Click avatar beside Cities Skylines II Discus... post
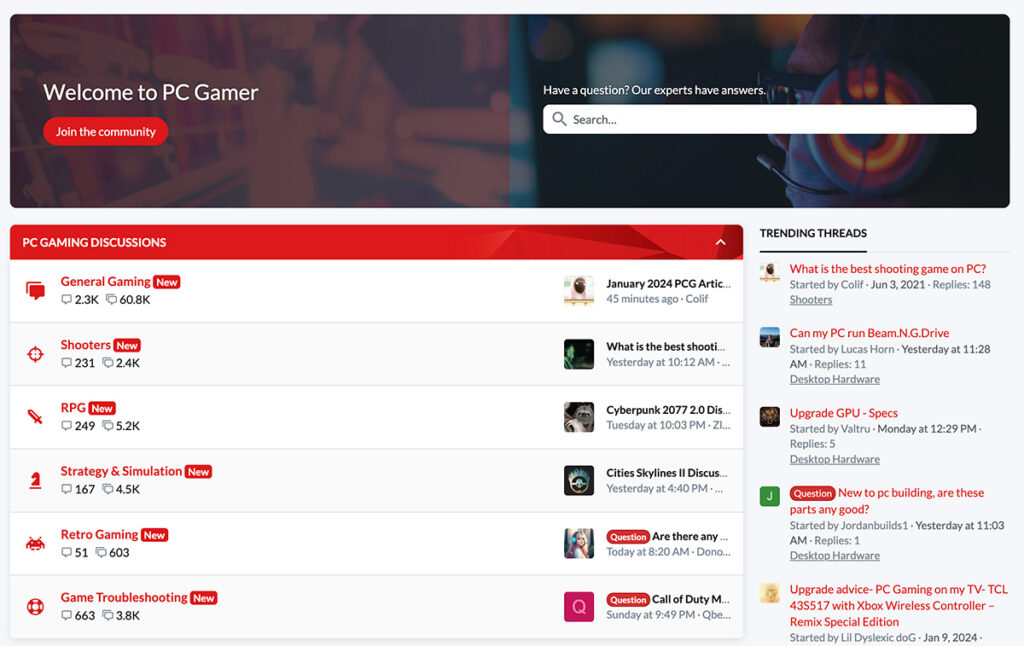Screen dimensions: 1024x646 click(x=579, y=480)
